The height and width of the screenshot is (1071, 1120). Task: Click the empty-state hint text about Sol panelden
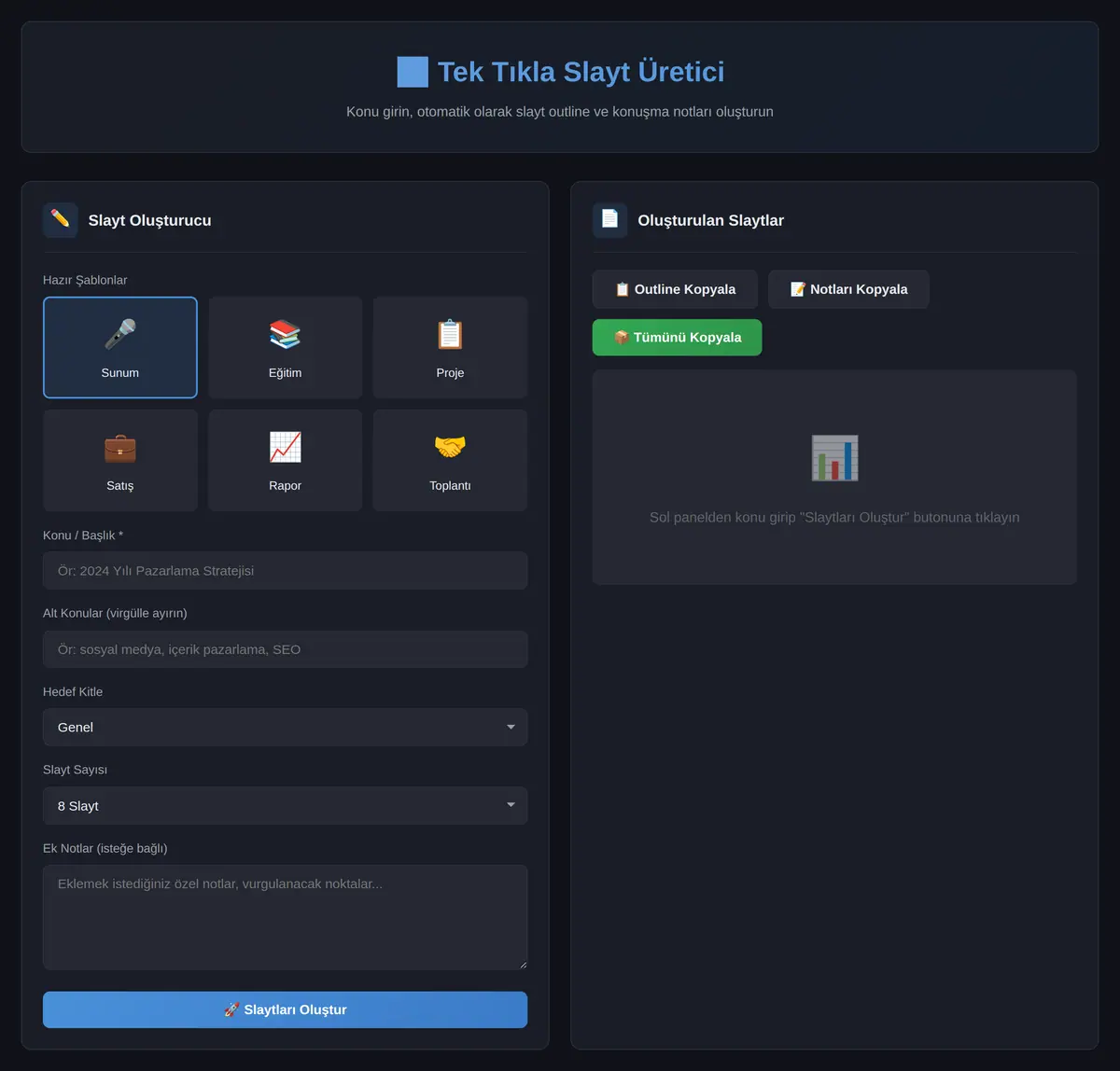[834, 517]
